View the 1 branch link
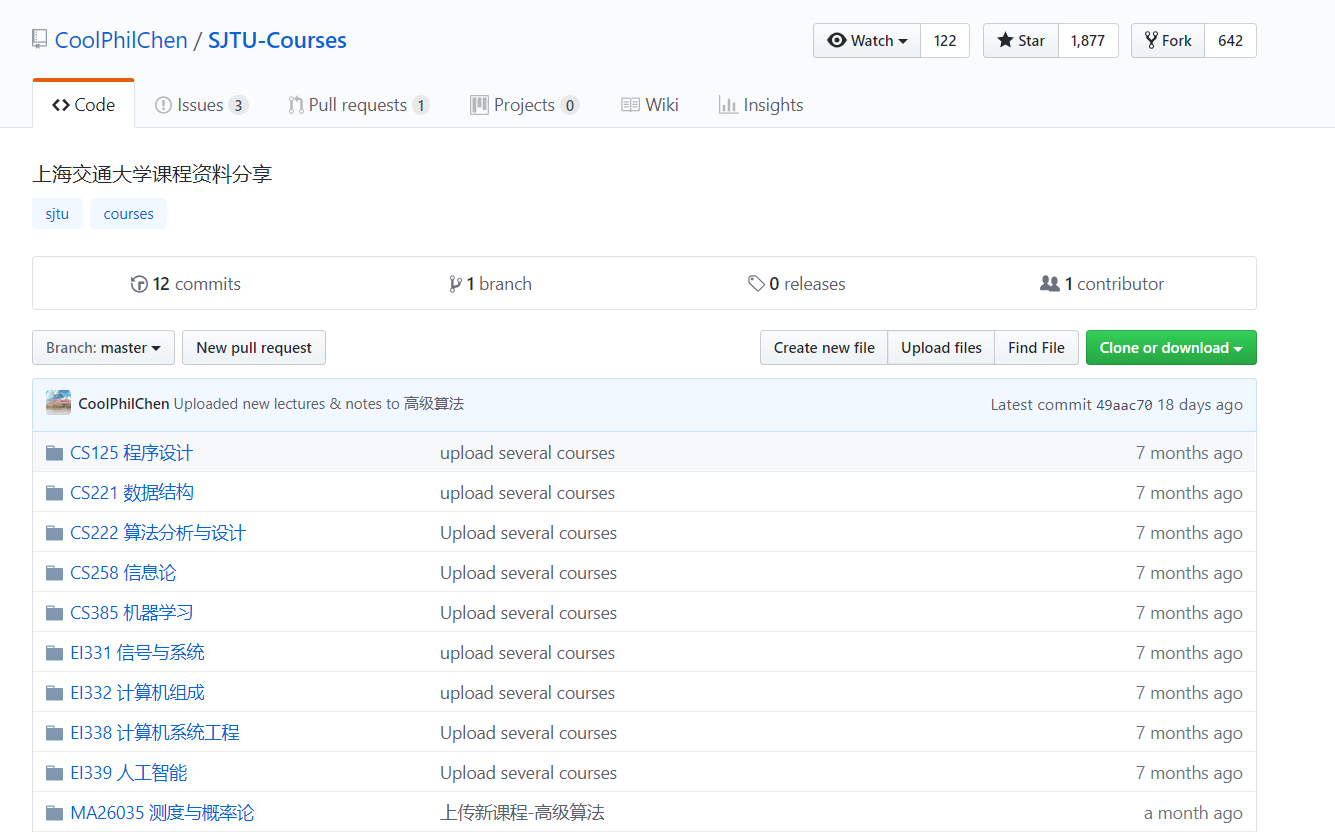 coord(490,284)
